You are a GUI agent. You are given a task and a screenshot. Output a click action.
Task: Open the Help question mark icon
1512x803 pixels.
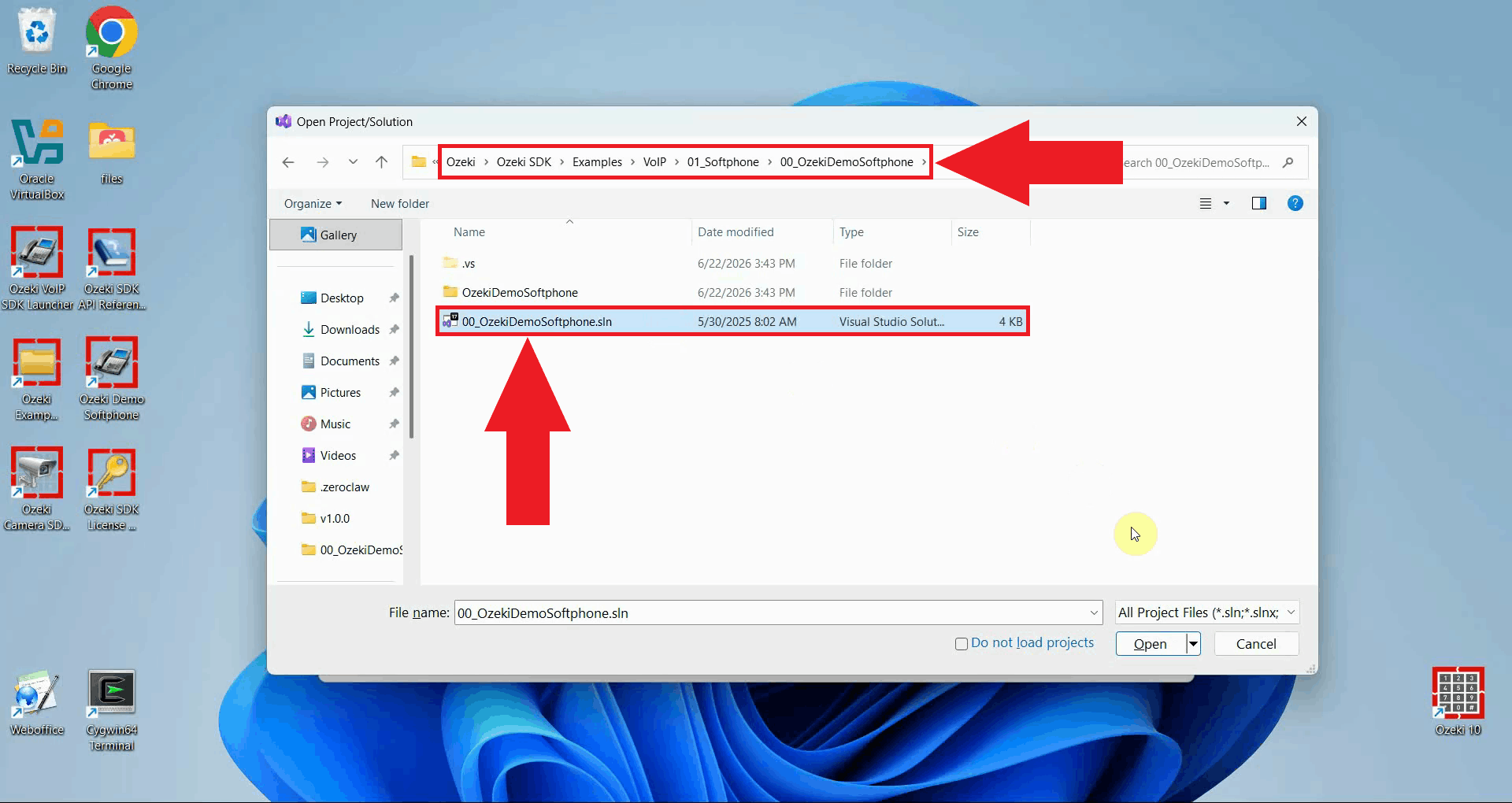point(1295,203)
